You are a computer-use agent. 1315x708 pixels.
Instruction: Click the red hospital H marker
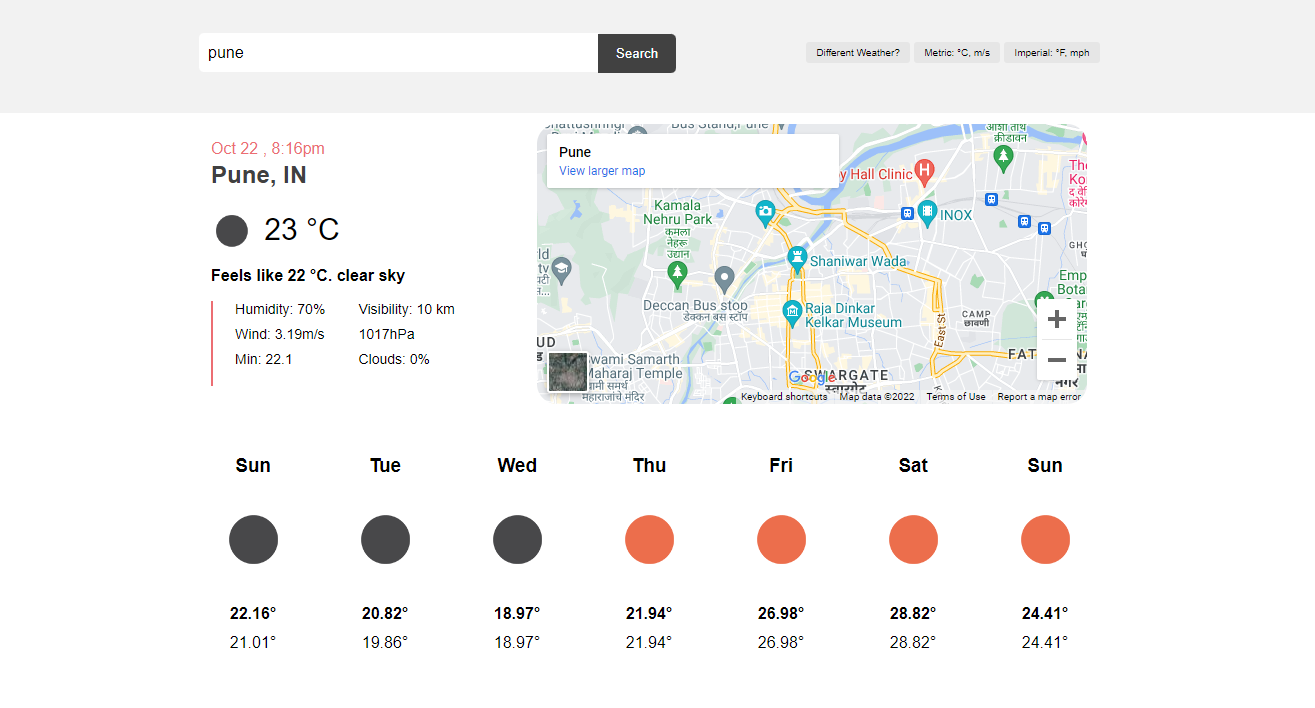tap(925, 172)
